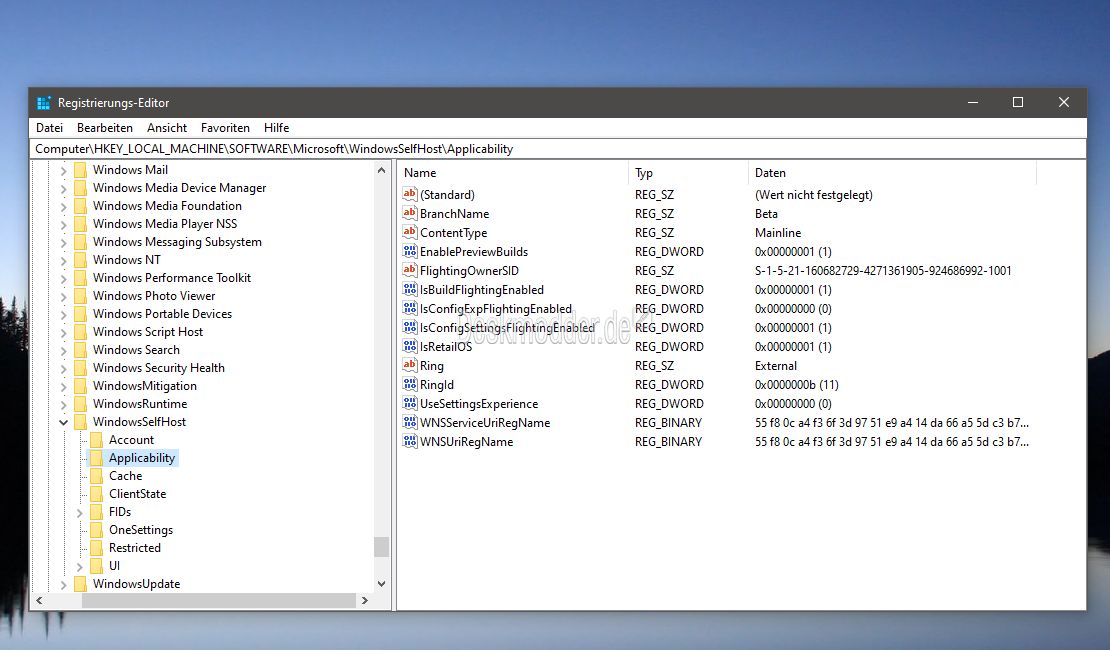Click the Windows Mail folder icon
Screen dimensions: 1110x650
point(80,170)
